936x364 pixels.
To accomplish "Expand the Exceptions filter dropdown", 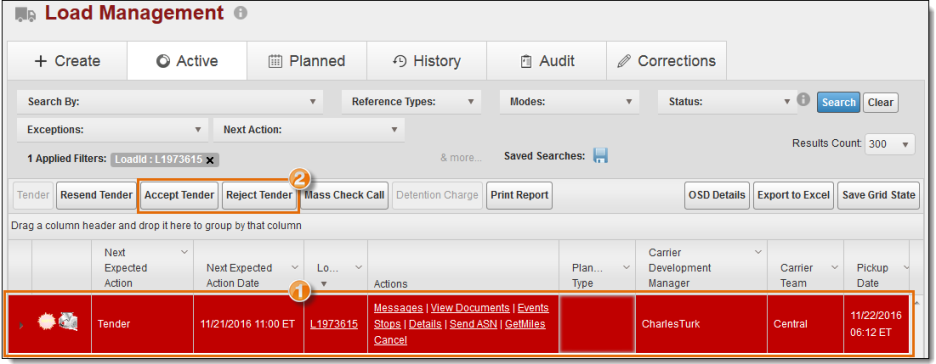I will 113,129.
